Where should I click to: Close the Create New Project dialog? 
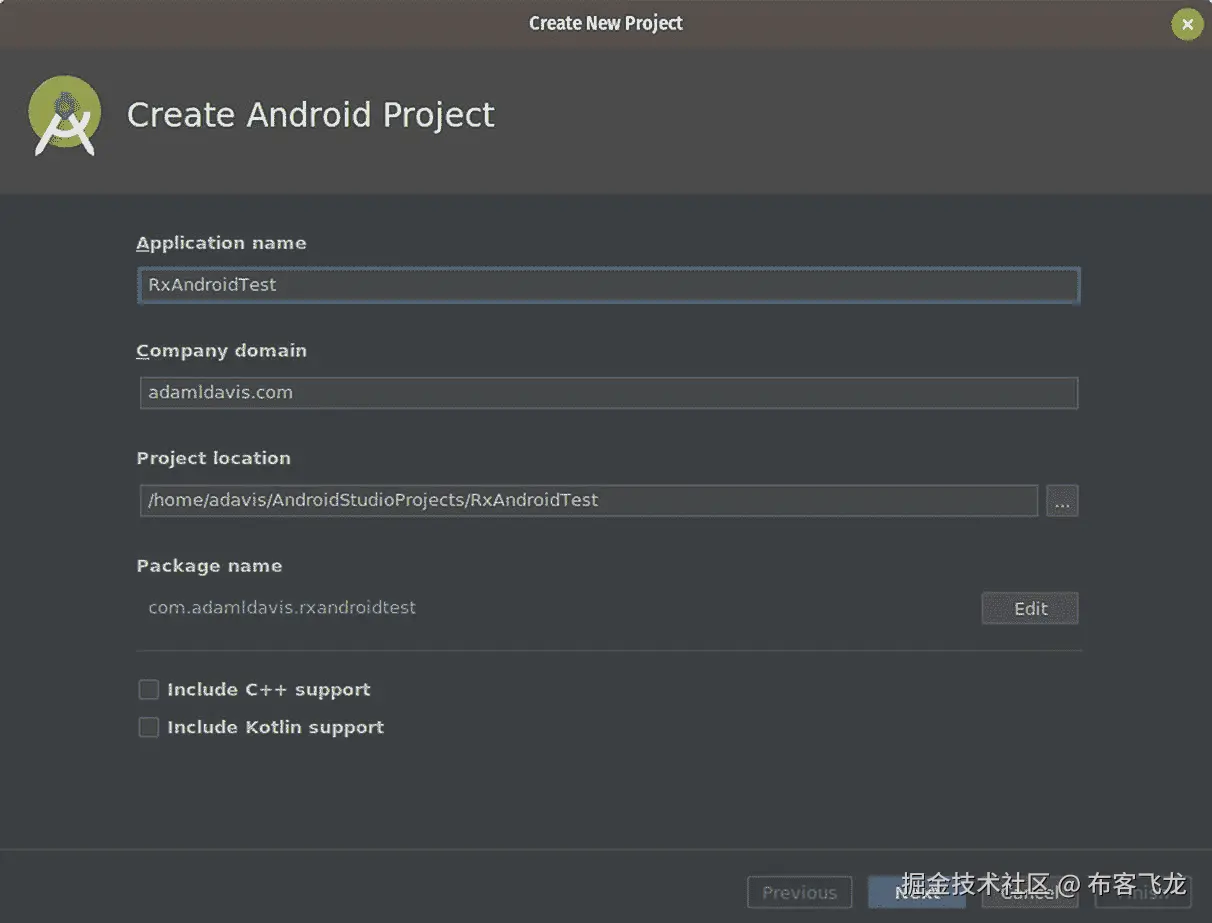(x=1186, y=25)
